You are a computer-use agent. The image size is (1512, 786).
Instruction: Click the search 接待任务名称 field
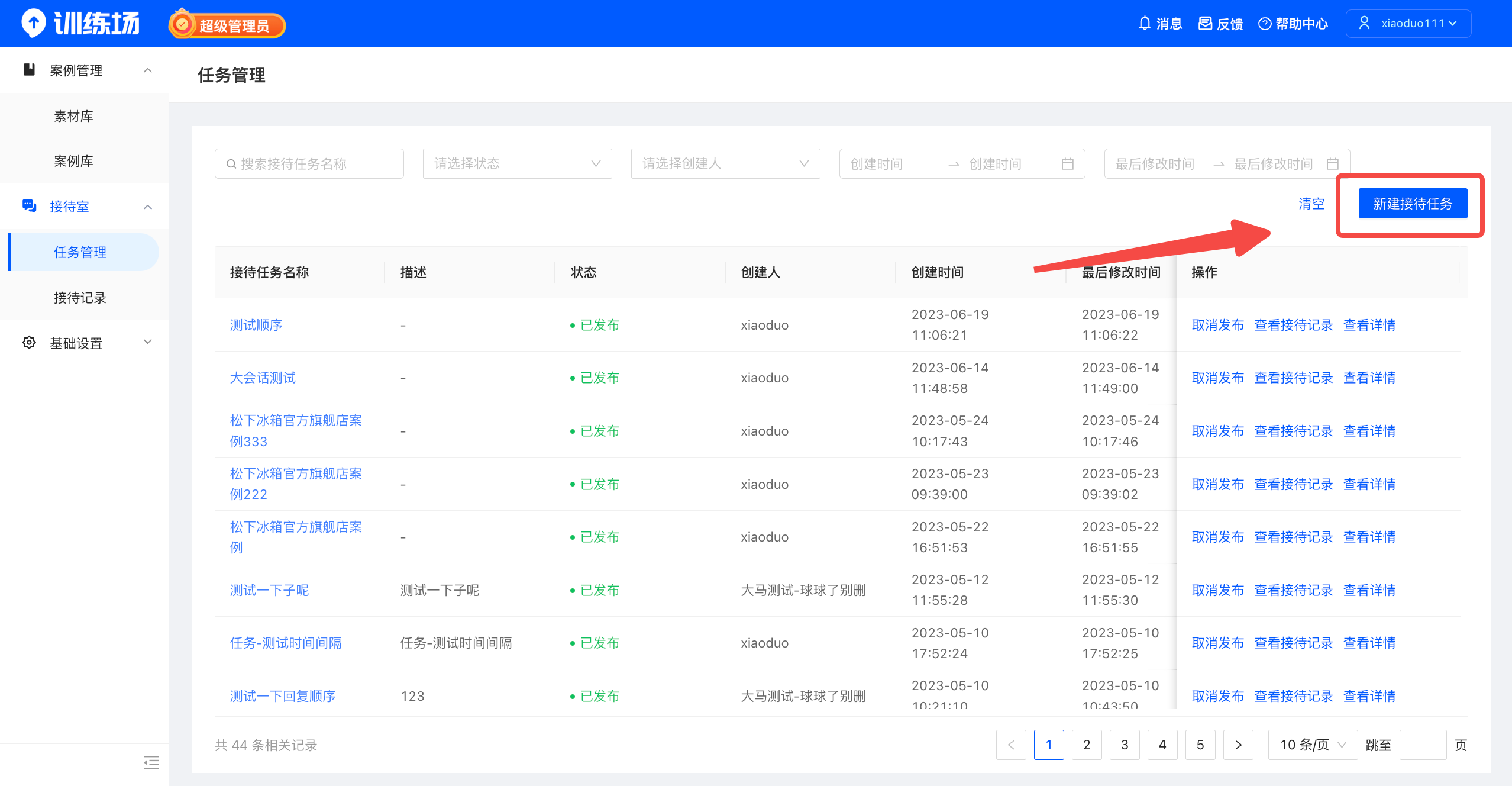tap(309, 163)
